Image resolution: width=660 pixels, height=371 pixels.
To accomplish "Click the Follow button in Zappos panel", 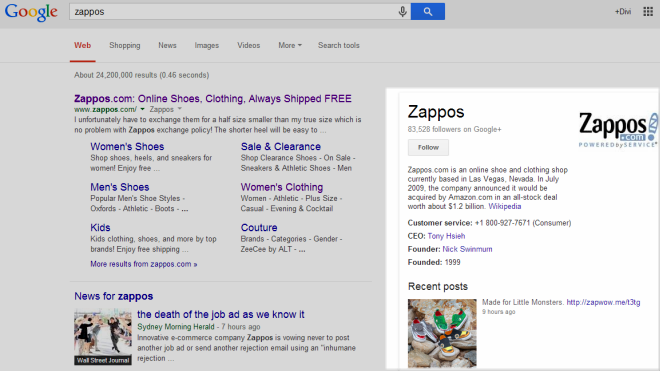I will coord(428,147).
